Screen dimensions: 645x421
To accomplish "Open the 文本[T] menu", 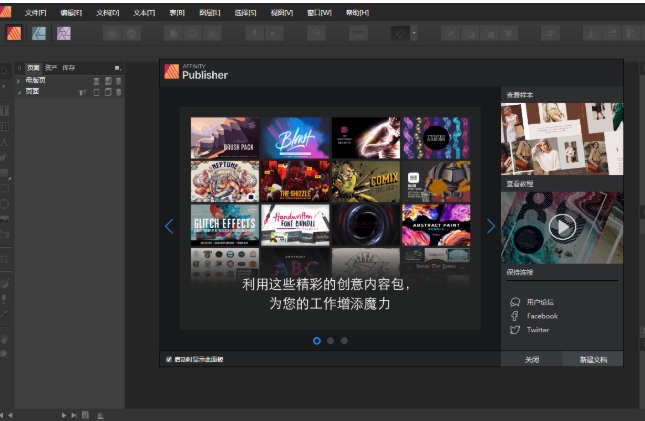I will [x=144, y=13].
